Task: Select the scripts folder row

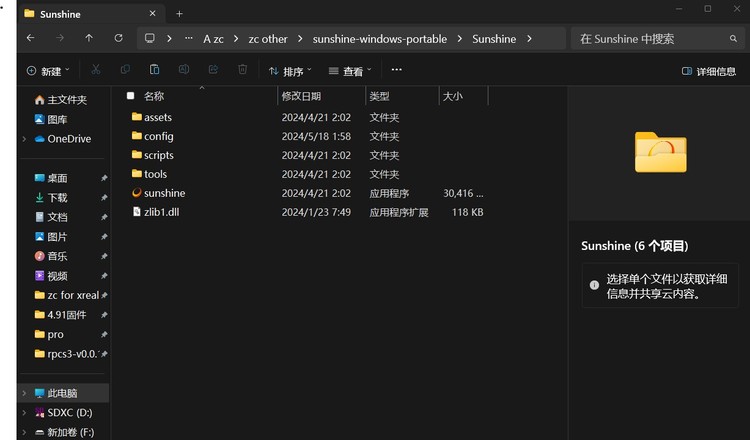Action: (x=306, y=155)
